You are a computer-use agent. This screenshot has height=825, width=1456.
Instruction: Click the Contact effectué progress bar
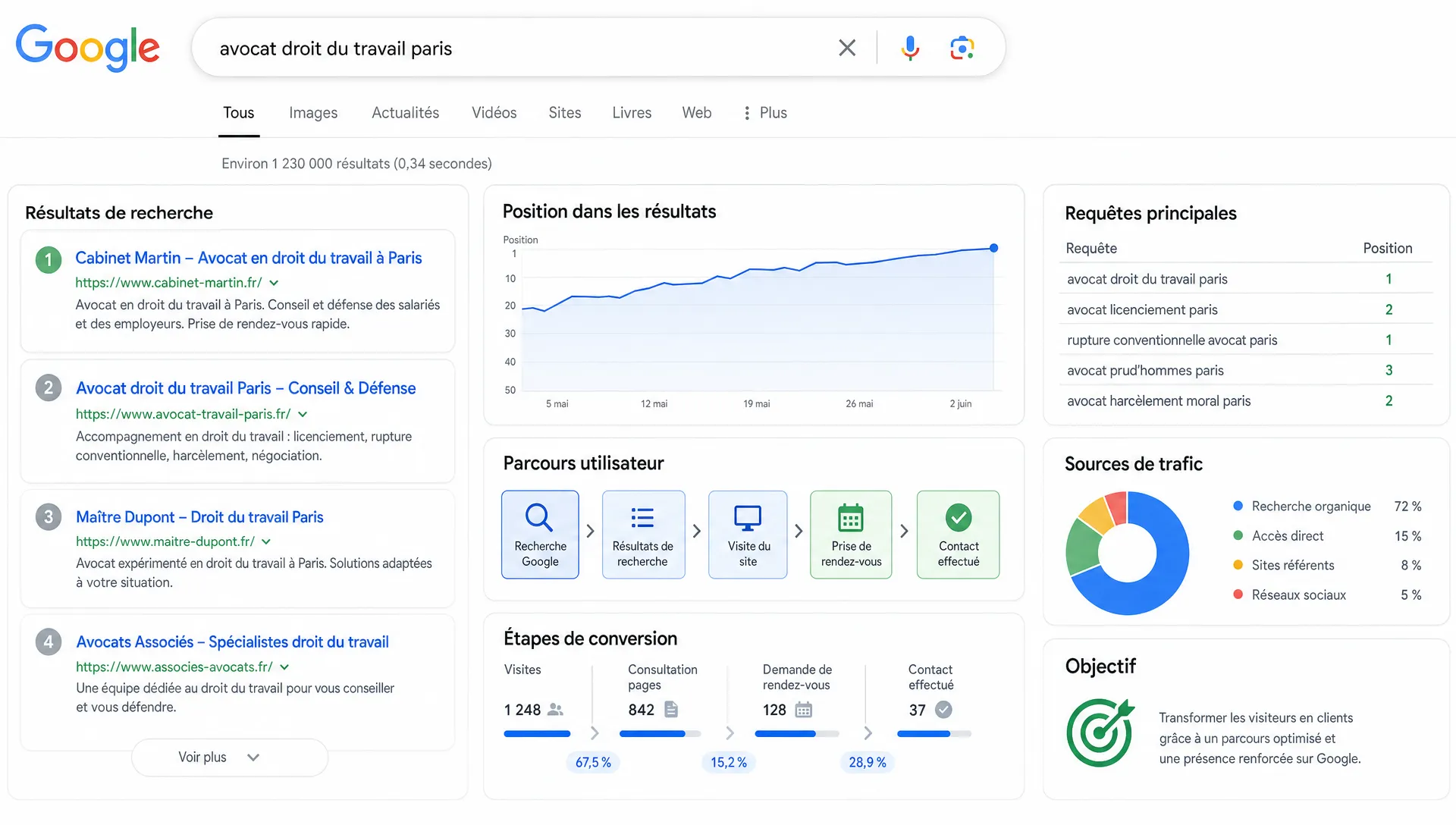tap(934, 734)
